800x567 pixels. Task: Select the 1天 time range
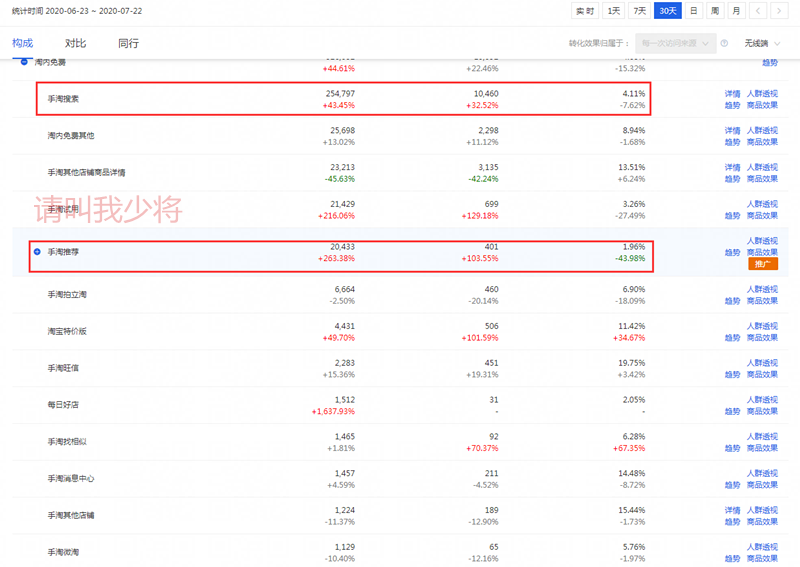coord(614,11)
